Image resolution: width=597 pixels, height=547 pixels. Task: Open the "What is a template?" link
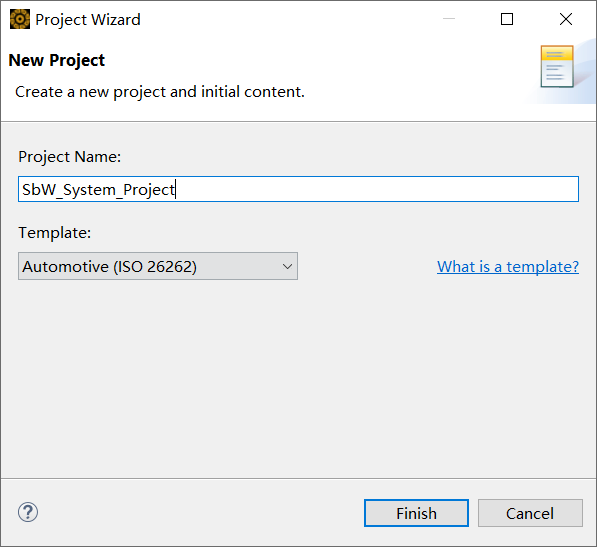point(508,266)
